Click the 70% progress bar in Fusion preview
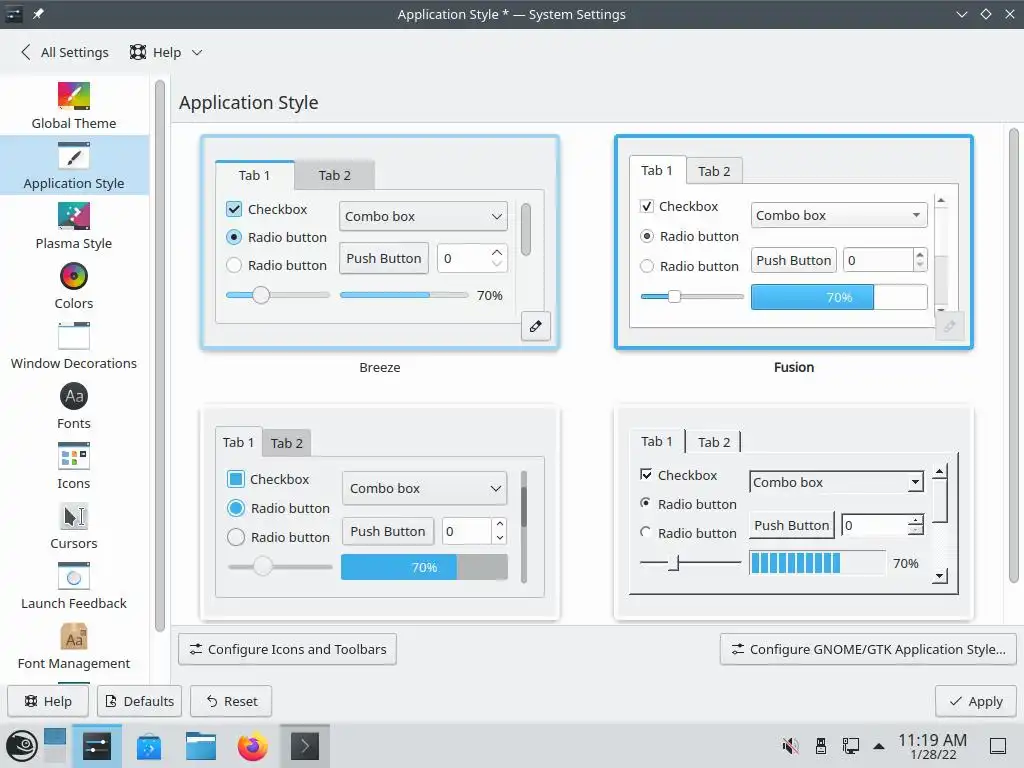1024x768 pixels. click(839, 297)
